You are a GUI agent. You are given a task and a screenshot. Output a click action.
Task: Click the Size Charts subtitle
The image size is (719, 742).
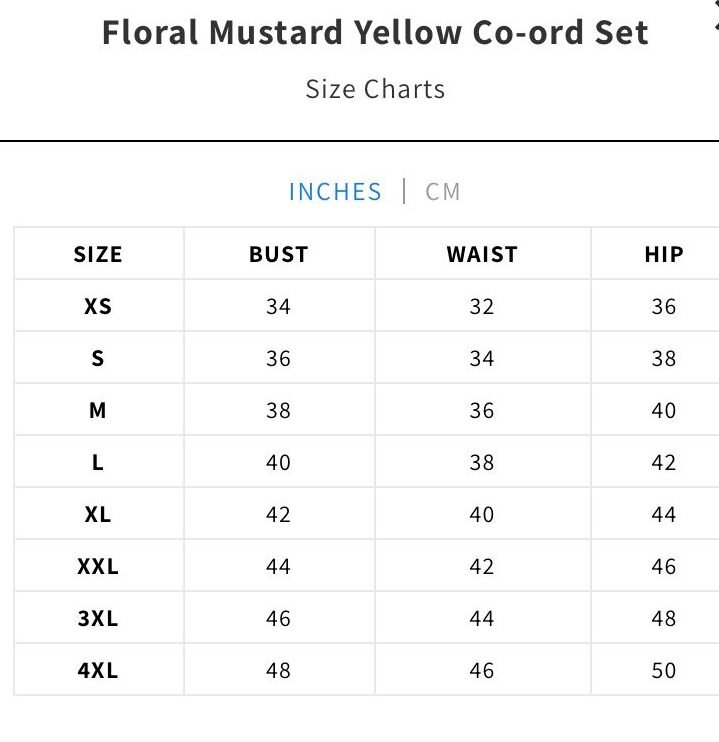375,89
